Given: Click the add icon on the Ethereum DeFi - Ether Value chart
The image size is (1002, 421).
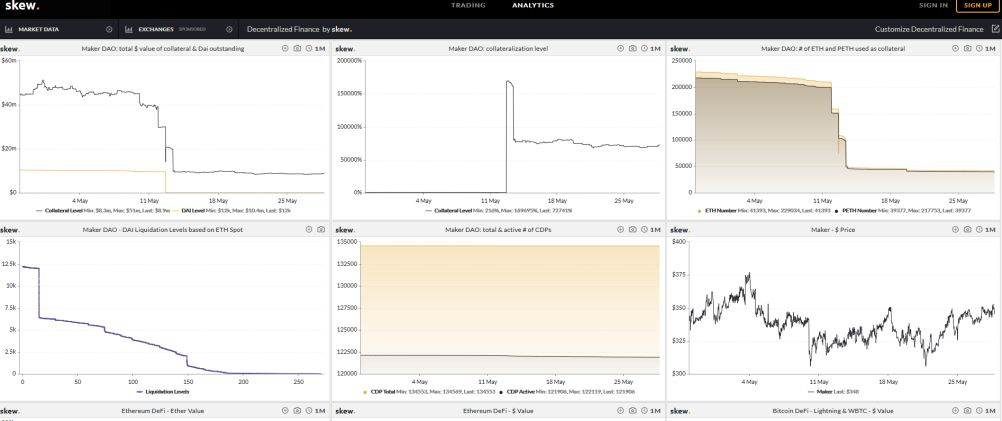Looking at the screenshot, I should coord(286,411).
